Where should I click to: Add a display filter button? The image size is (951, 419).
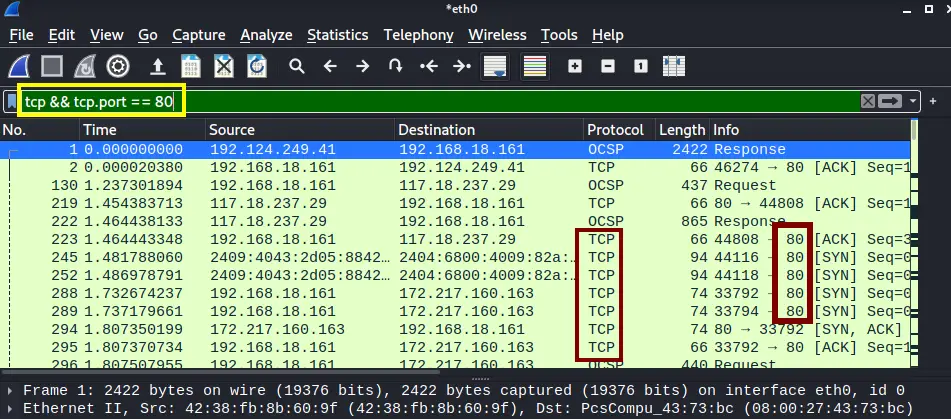(x=933, y=101)
